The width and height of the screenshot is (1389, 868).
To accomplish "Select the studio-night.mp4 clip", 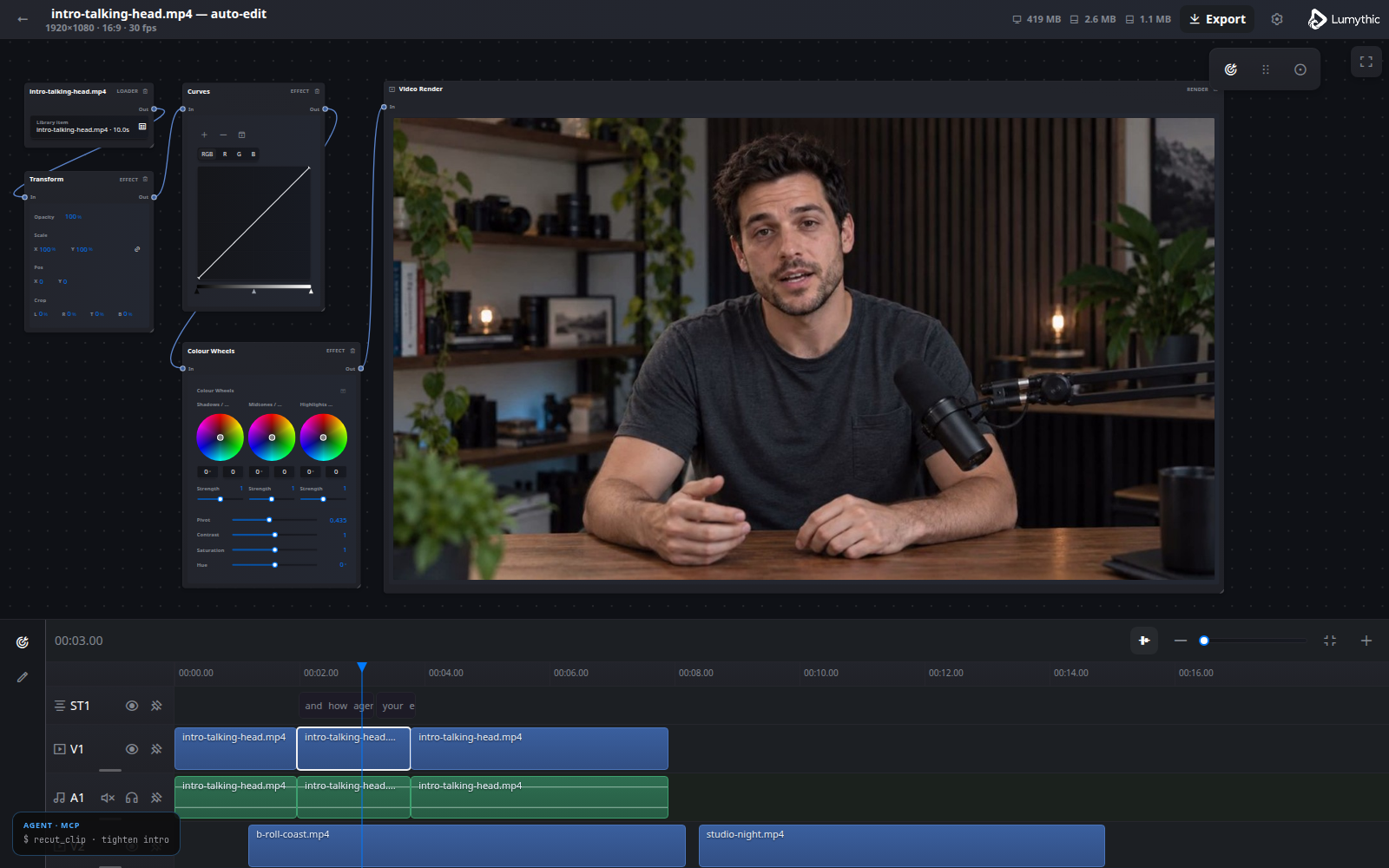I will tap(902, 845).
